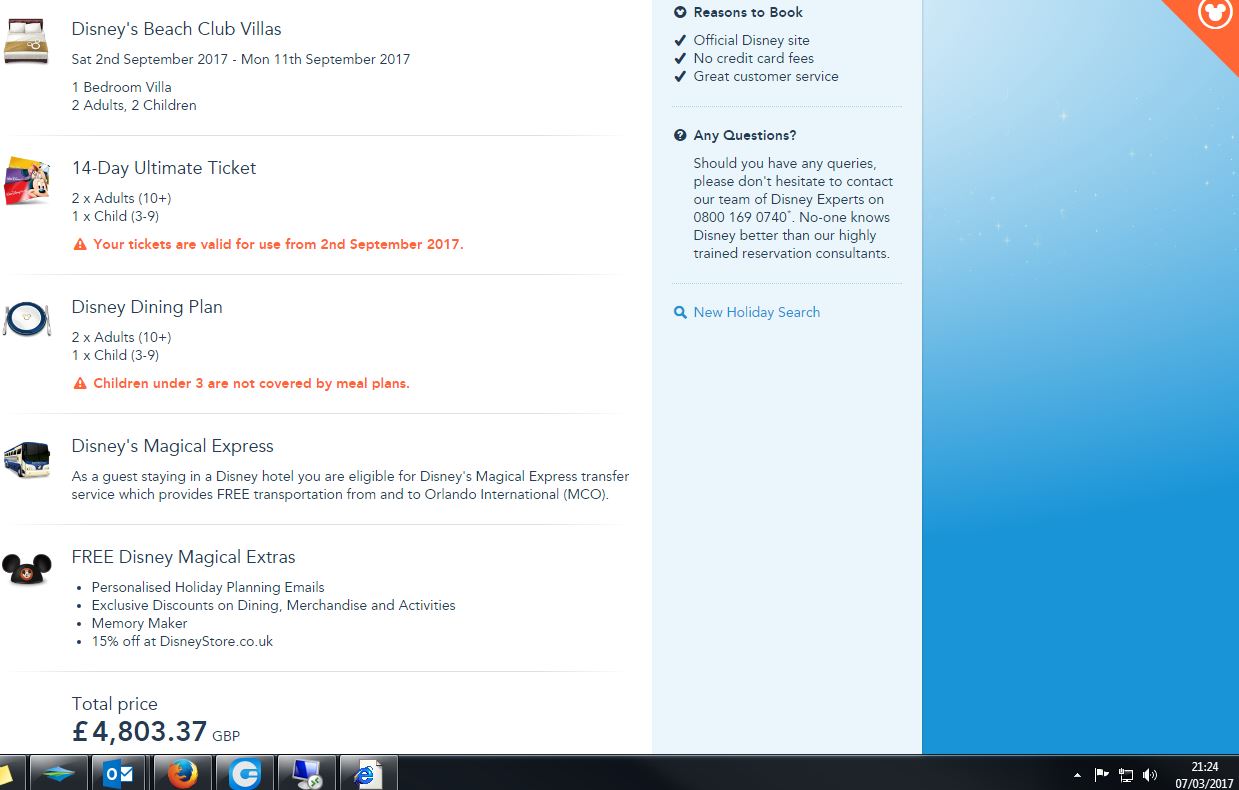The height and width of the screenshot is (790, 1239).
Task: Click the ticket cards icon beside 14-Day Ultimate Ticket
Action: pos(26,180)
